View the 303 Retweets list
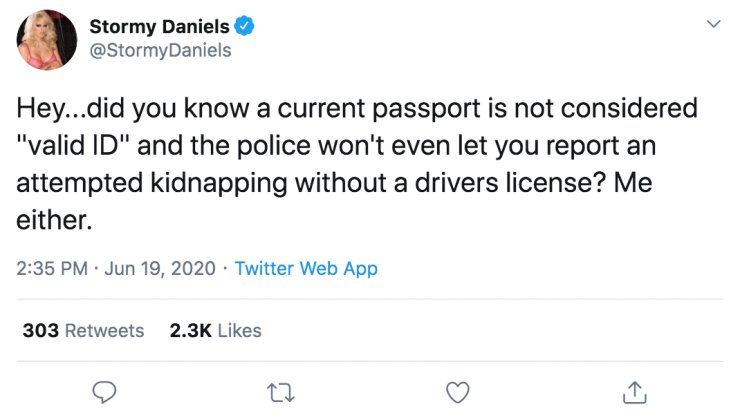740x420 pixels. 83,330
